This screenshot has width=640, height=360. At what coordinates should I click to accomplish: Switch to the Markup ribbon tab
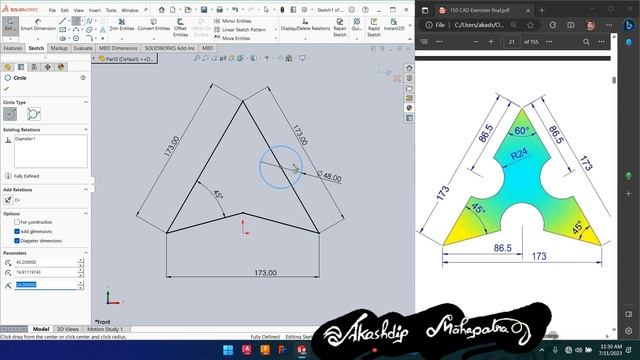[x=59, y=48]
